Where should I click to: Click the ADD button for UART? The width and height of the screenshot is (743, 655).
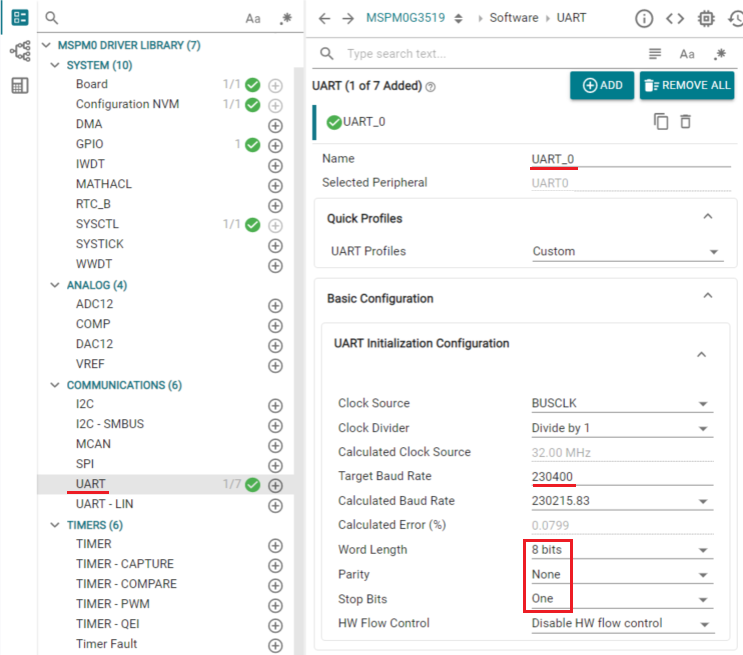click(602, 85)
